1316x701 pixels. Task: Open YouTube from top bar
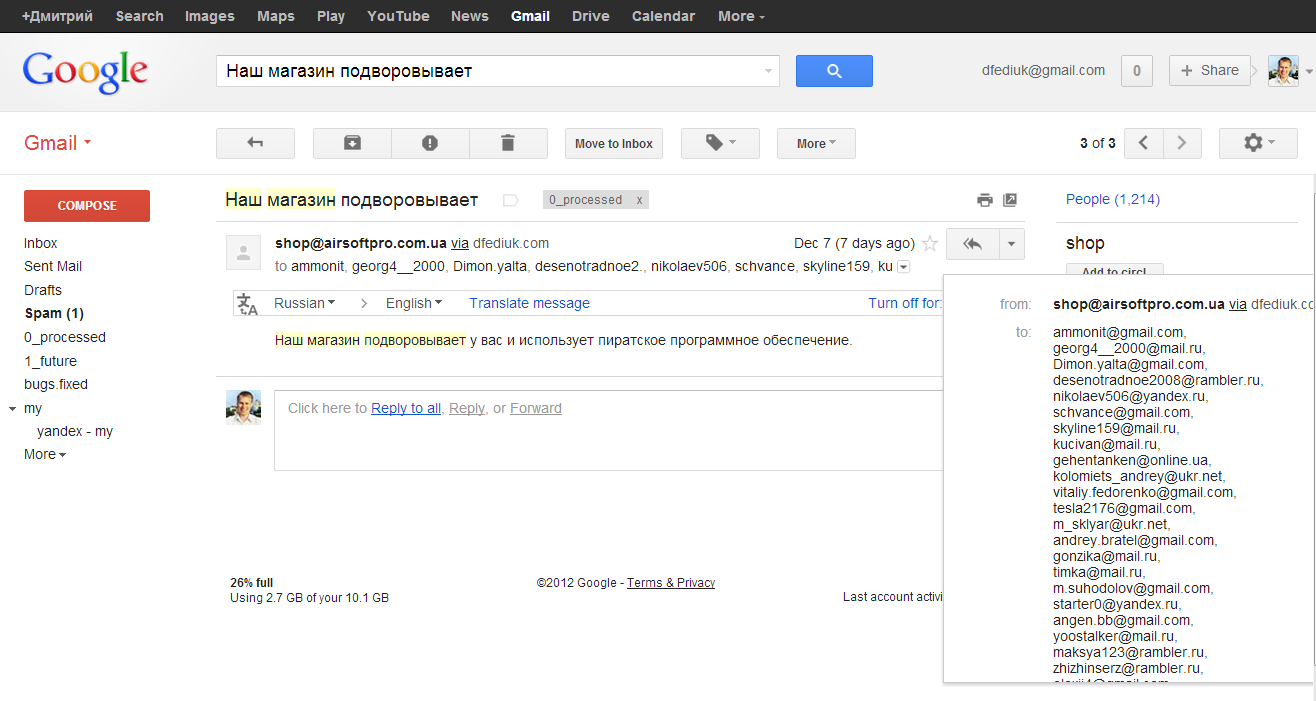point(398,16)
